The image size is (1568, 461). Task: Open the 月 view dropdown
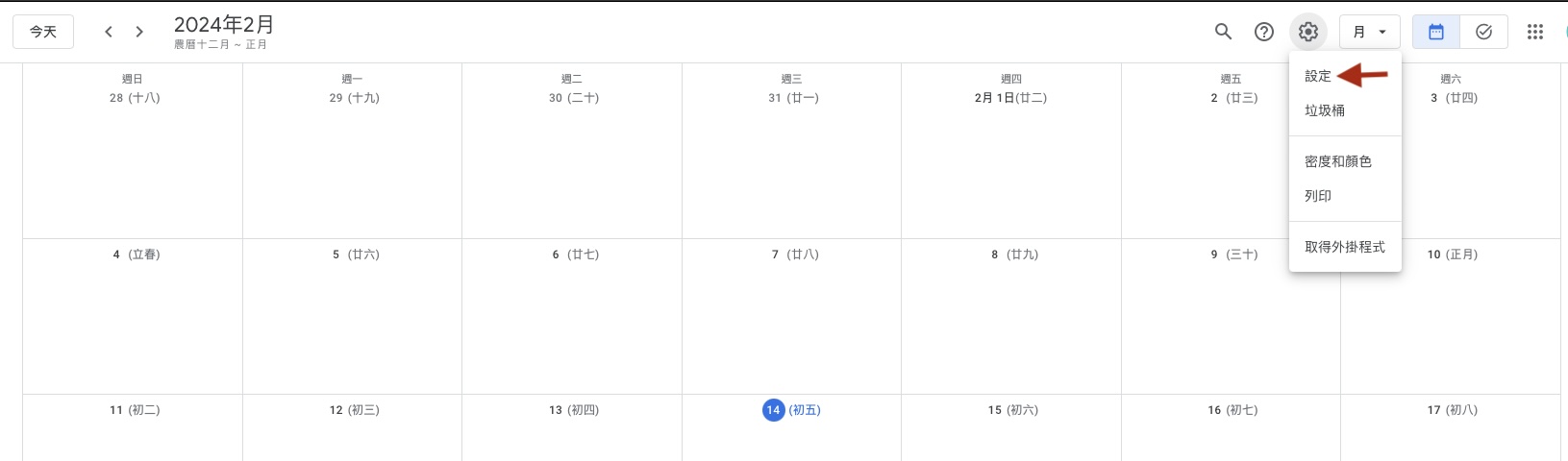1369,32
